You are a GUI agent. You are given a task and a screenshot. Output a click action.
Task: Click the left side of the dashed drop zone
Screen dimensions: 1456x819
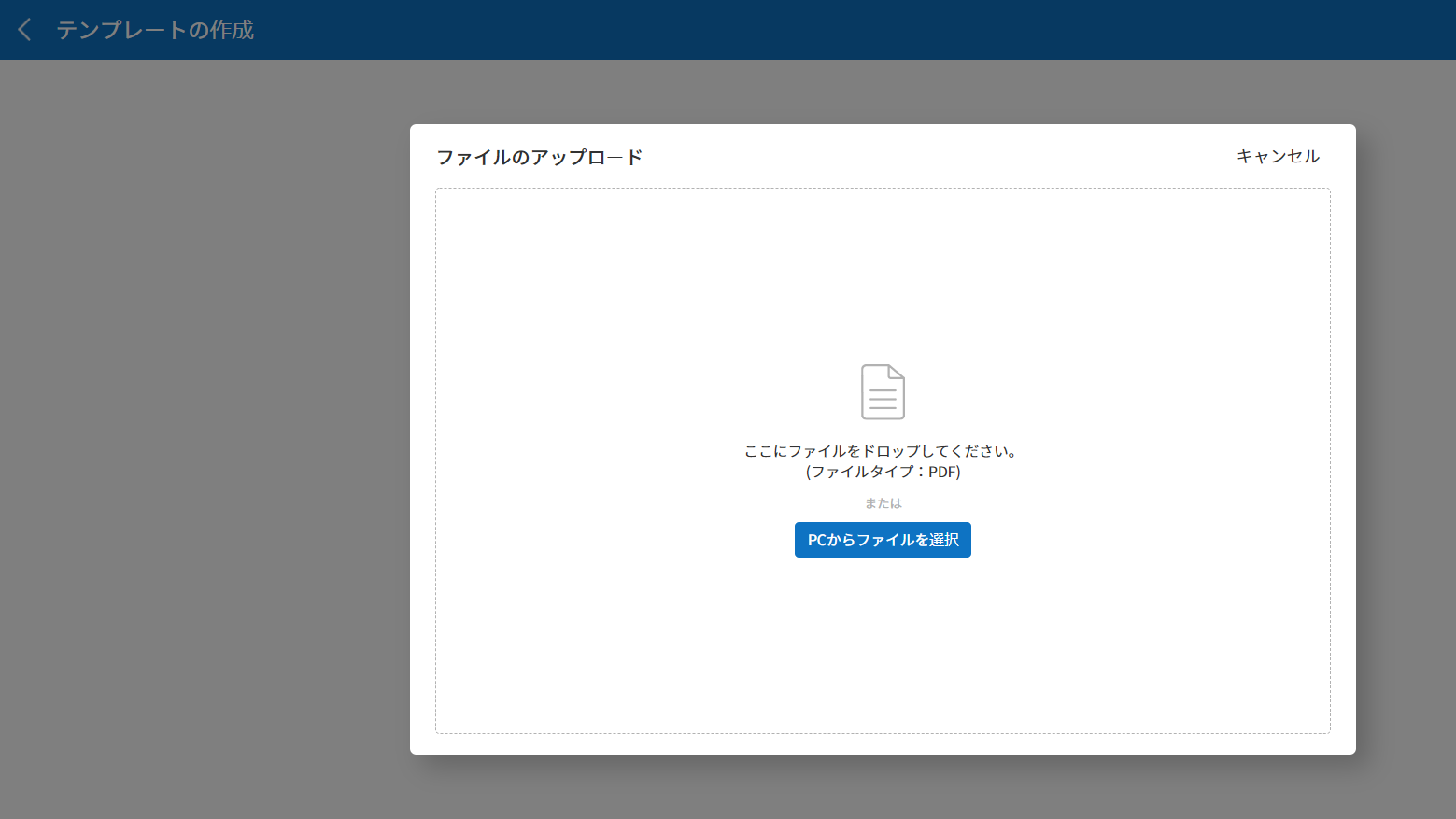(560, 458)
